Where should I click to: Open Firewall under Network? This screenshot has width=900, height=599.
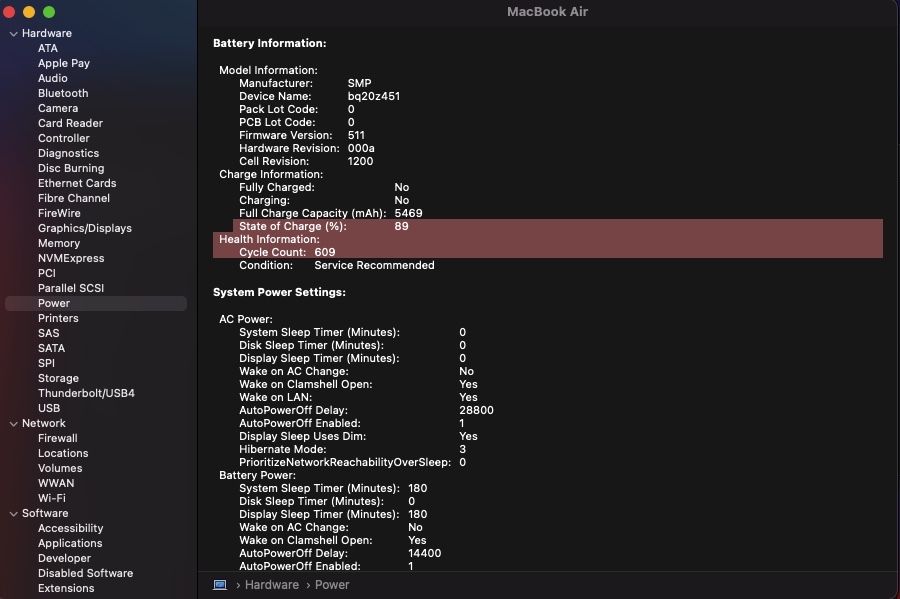click(x=57, y=438)
